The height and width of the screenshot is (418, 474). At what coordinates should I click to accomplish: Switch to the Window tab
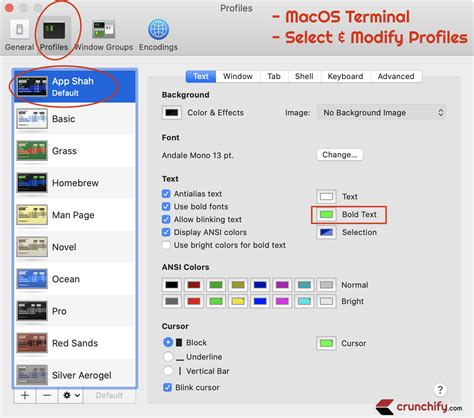pyautogui.click(x=238, y=76)
